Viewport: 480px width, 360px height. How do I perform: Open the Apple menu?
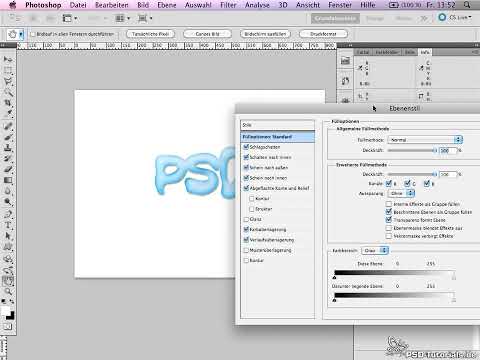coord(12,5)
